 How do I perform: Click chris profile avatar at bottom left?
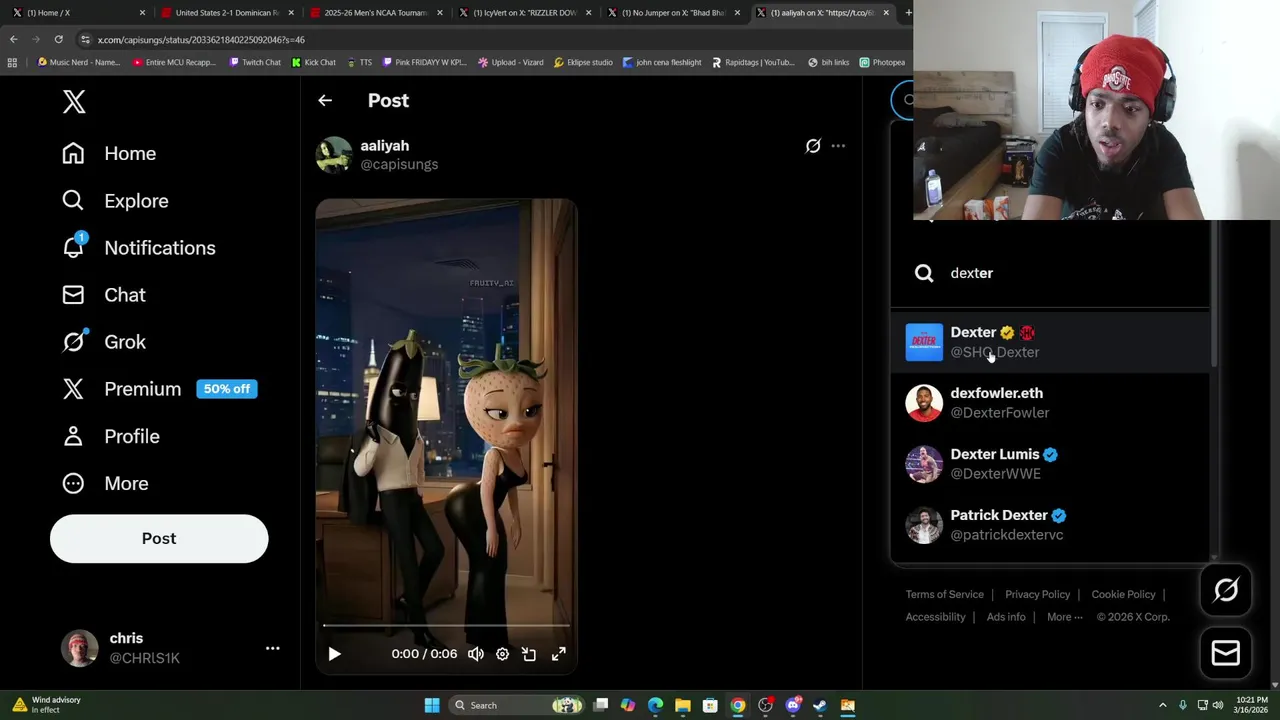[79, 648]
